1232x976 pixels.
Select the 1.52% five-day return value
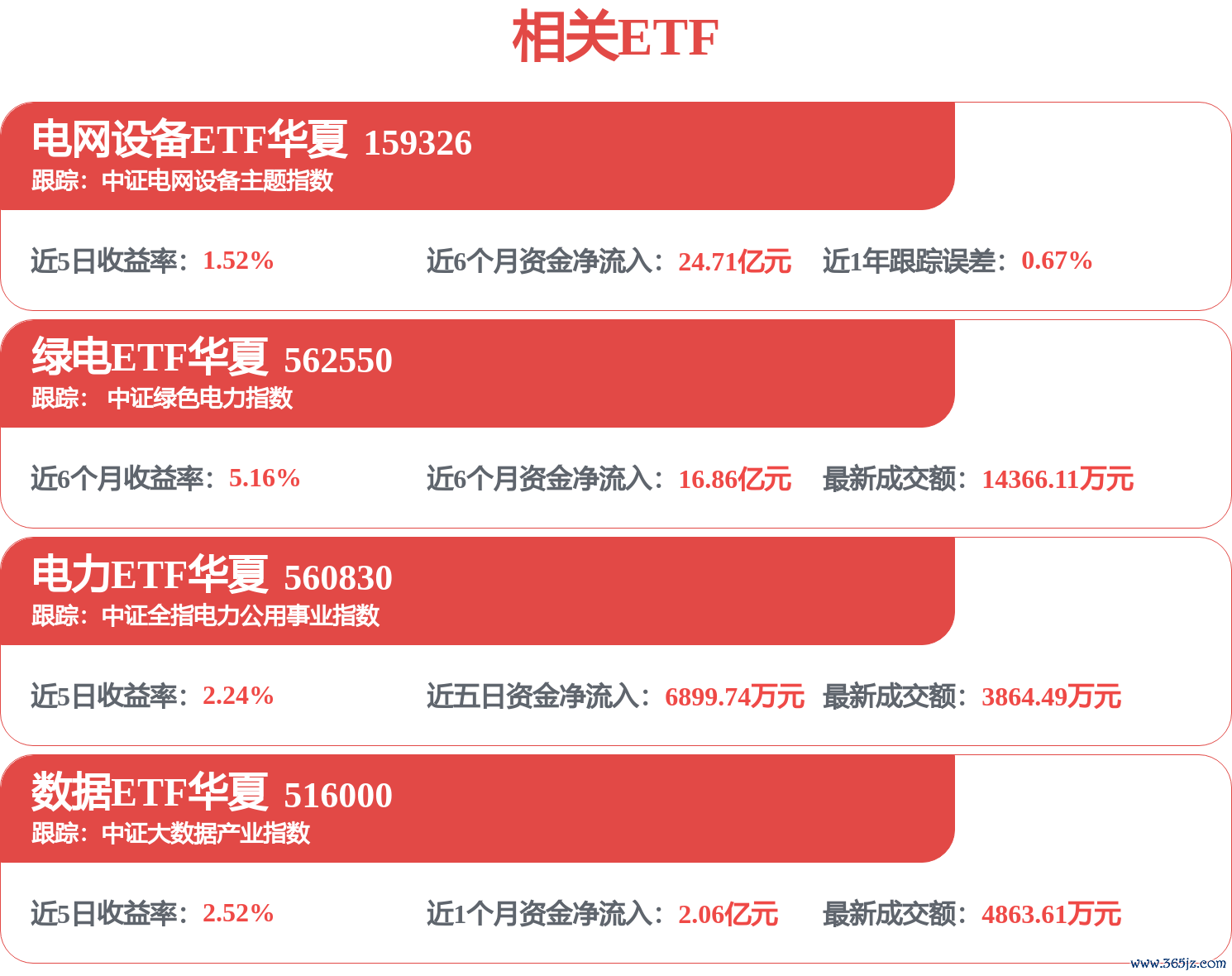click(x=238, y=261)
